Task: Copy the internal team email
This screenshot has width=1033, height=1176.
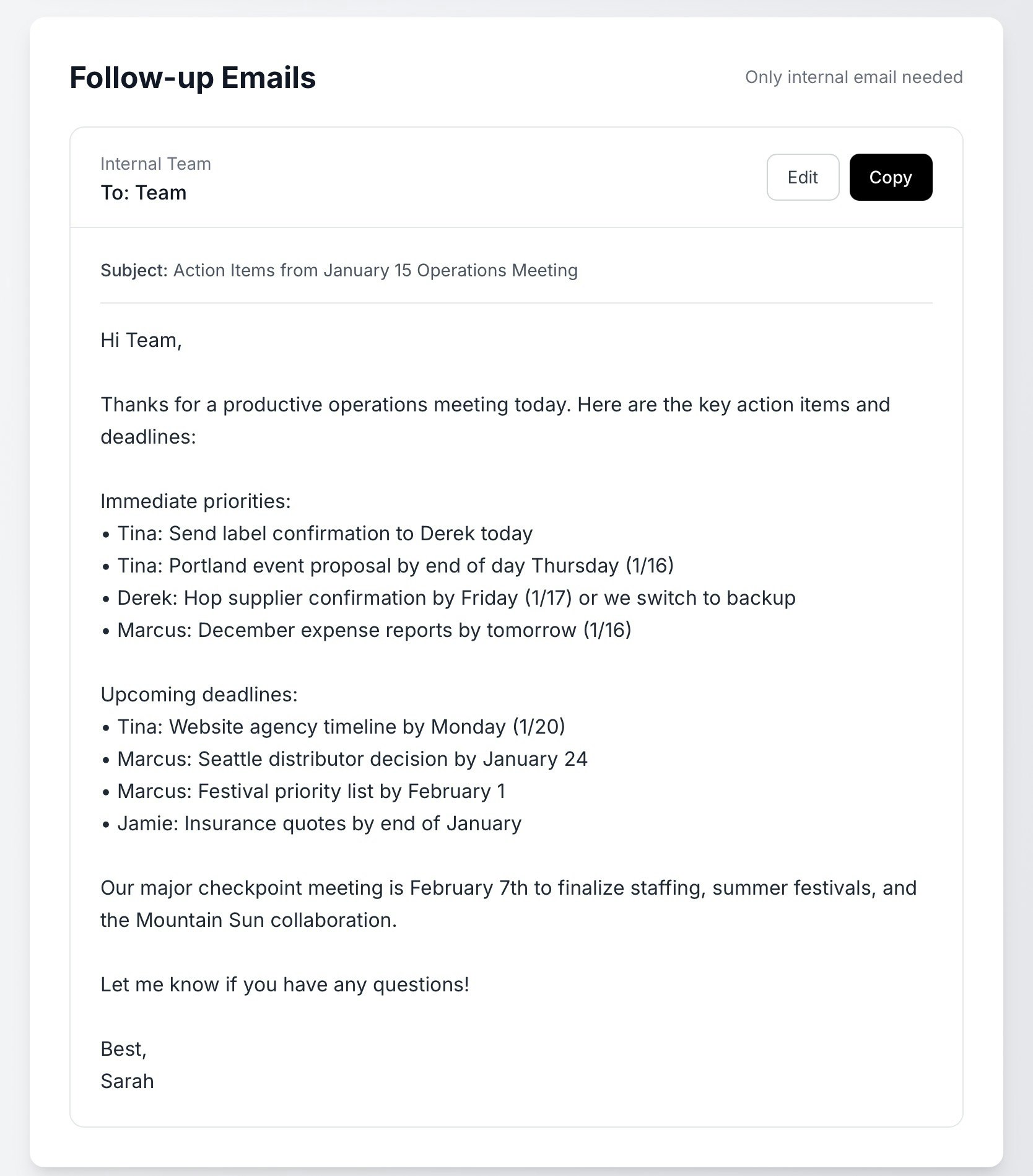Action: 890,177
